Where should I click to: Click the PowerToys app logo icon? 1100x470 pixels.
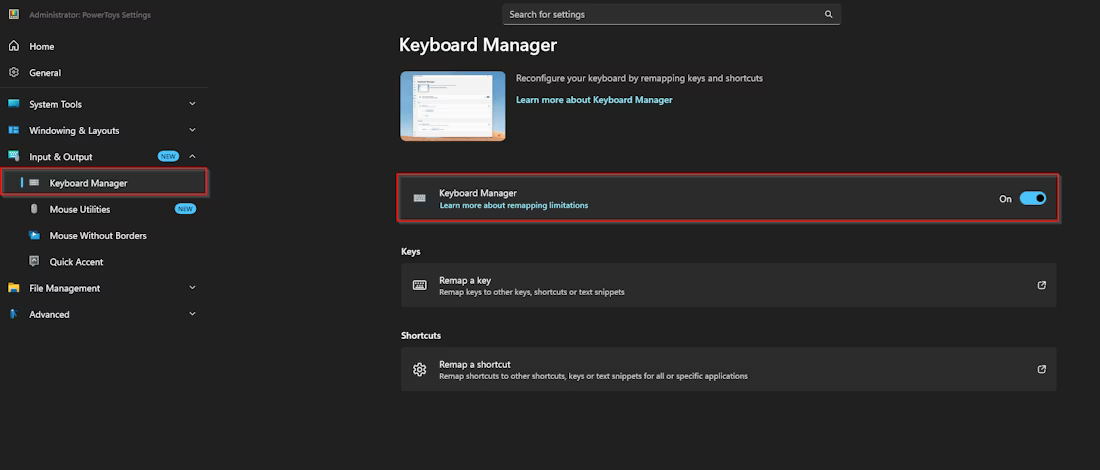pyautogui.click(x=13, y=15)
